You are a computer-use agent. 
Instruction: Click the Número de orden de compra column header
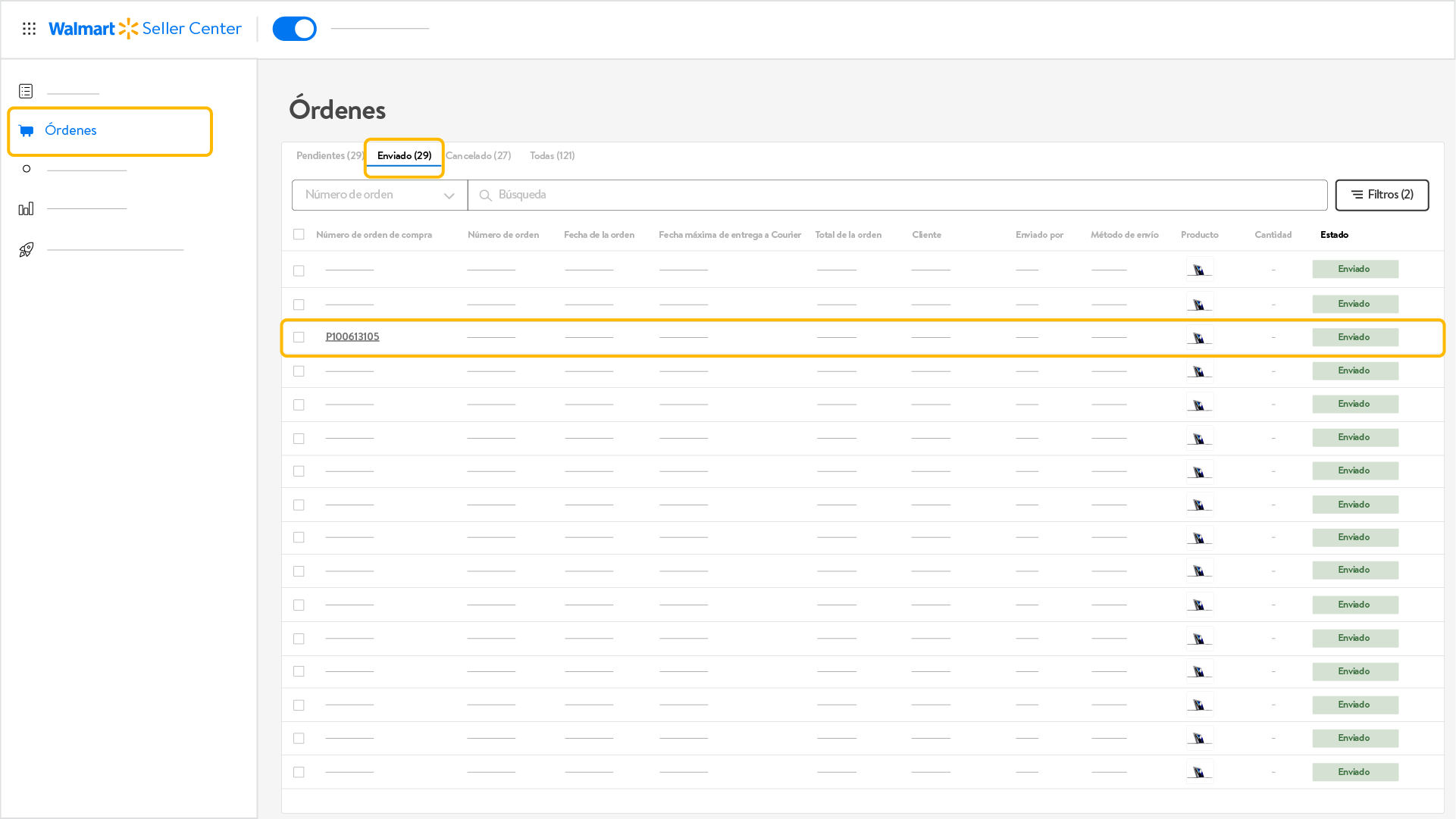click(374, 235)
